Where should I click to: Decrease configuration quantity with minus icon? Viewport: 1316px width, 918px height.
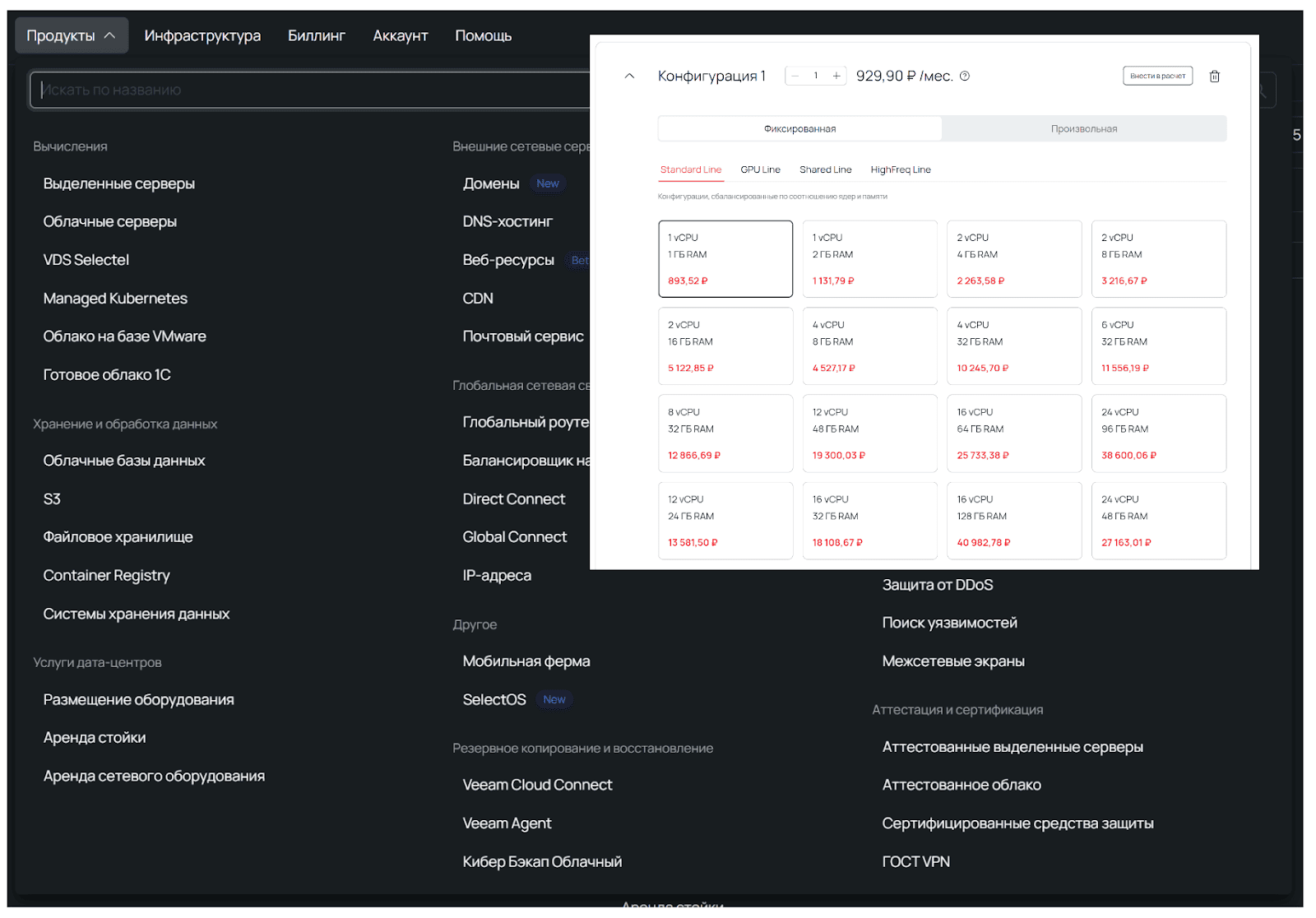795,76
